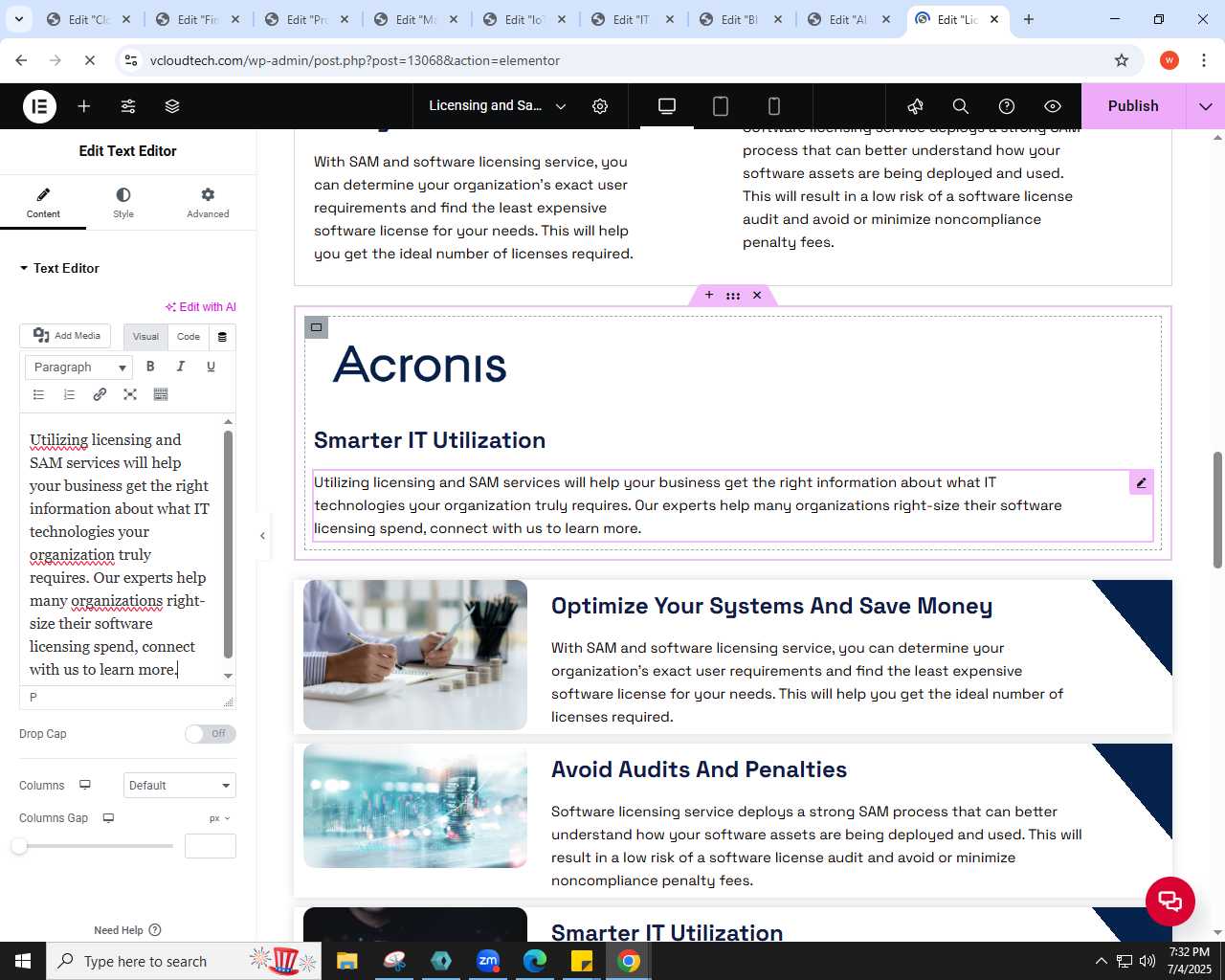Open the chat support bubble

pyautogui.click(x=1170, y=901)
